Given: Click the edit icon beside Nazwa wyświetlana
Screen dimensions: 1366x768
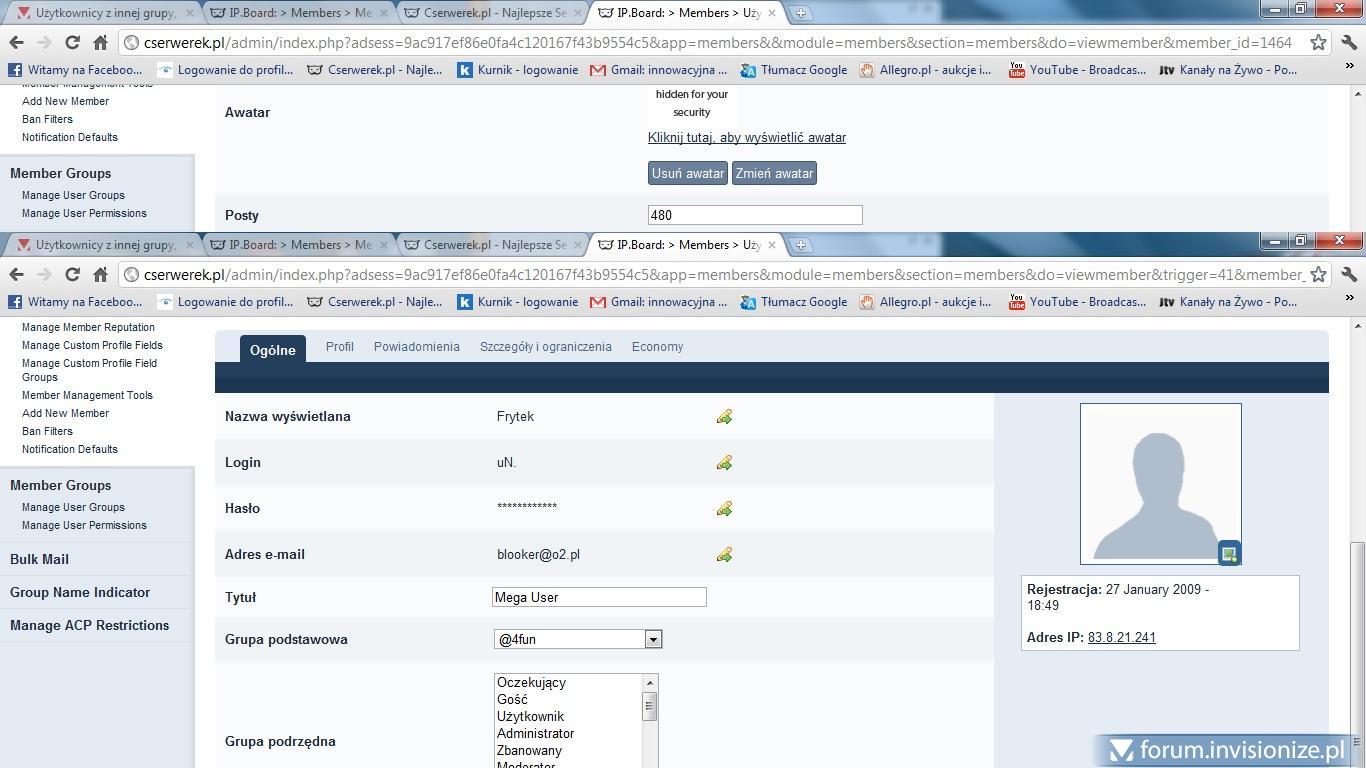Looking at the screenshot, I should [724, 417].
